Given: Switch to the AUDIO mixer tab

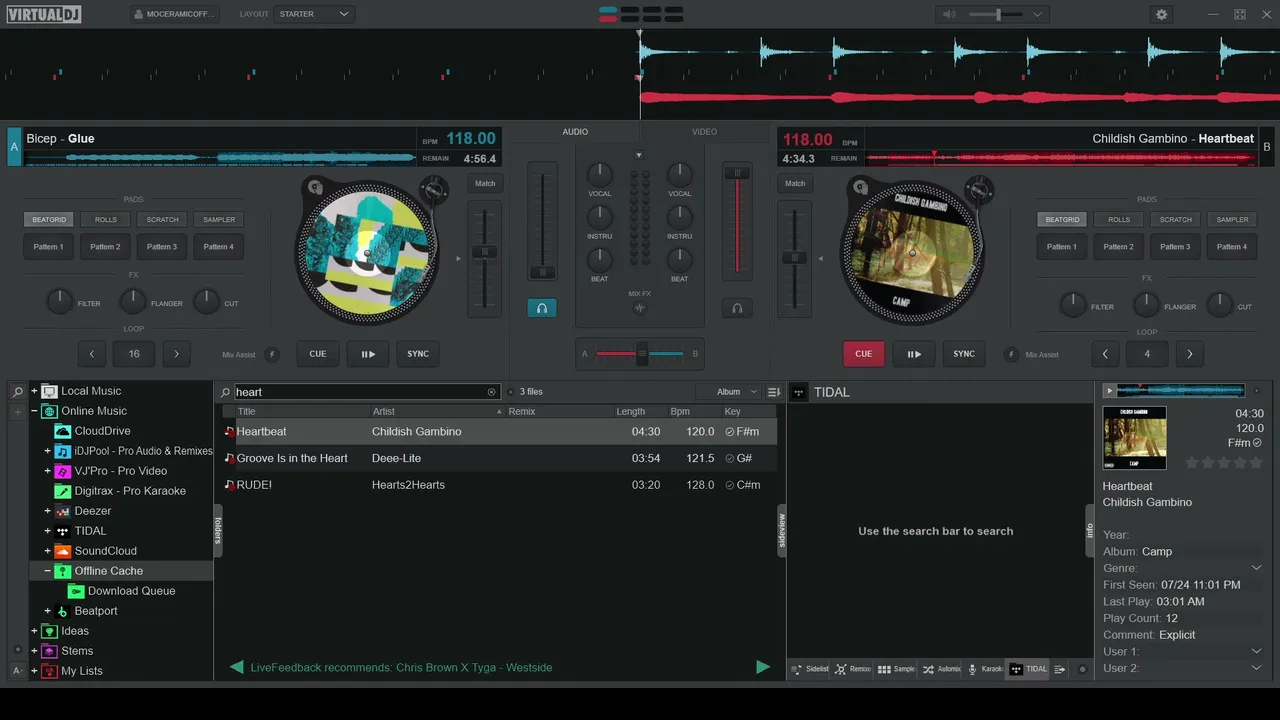Looking at the screenshot, I should click(575, 132).
